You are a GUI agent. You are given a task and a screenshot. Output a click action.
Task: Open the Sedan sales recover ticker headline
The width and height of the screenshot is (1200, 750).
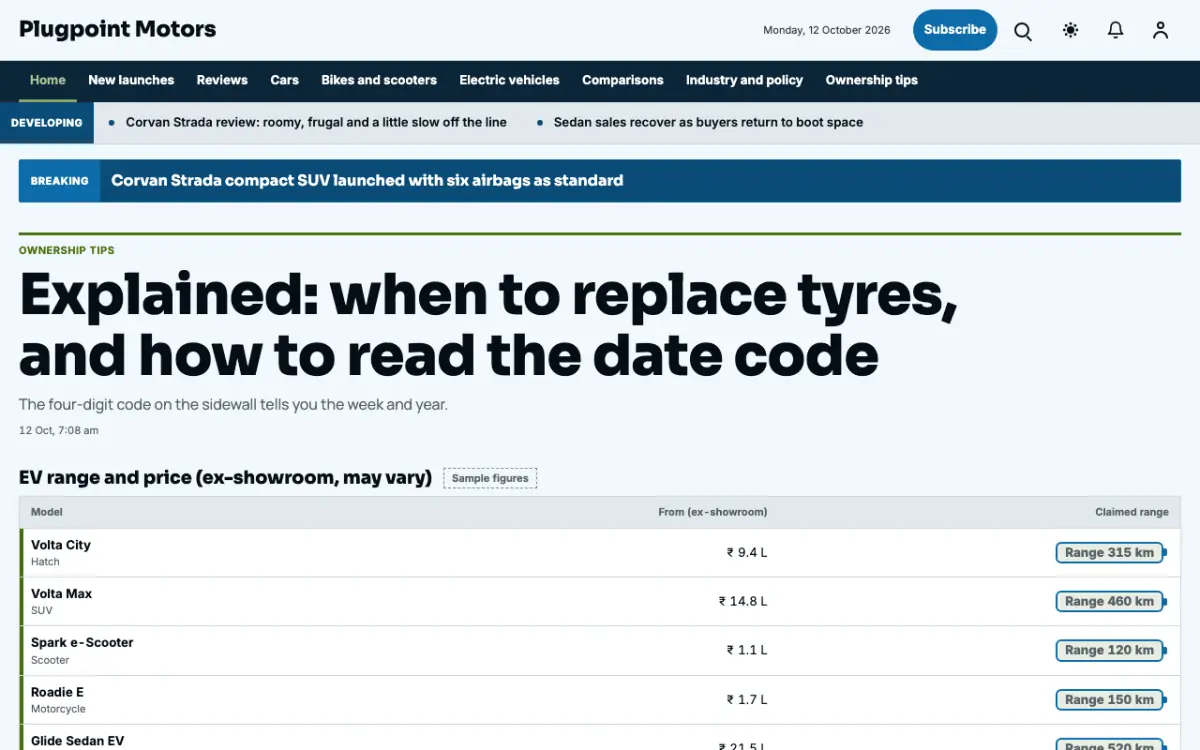pyautogui.click(x=709, y=122)
